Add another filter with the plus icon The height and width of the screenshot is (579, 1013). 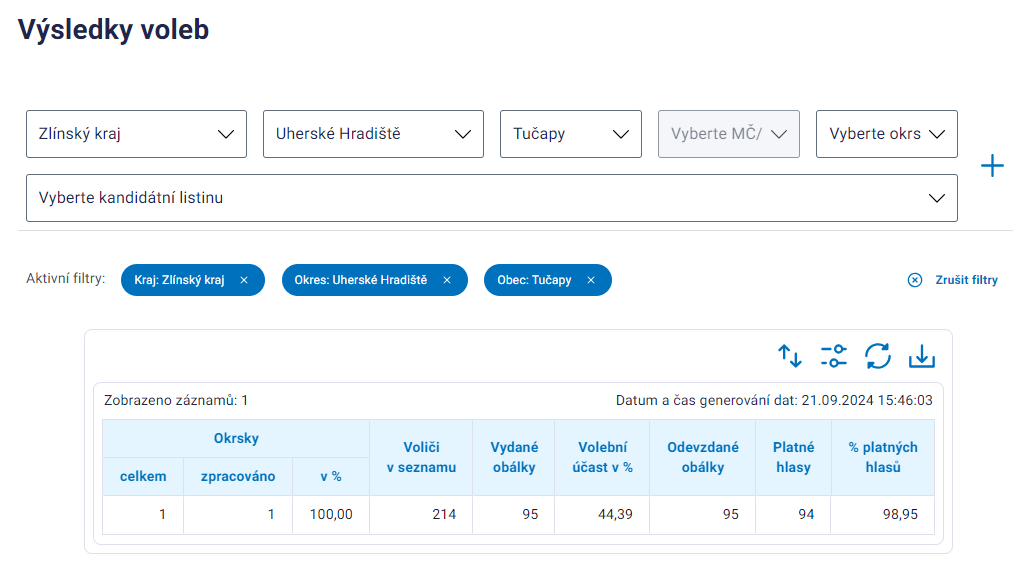[x=992, y=166]
